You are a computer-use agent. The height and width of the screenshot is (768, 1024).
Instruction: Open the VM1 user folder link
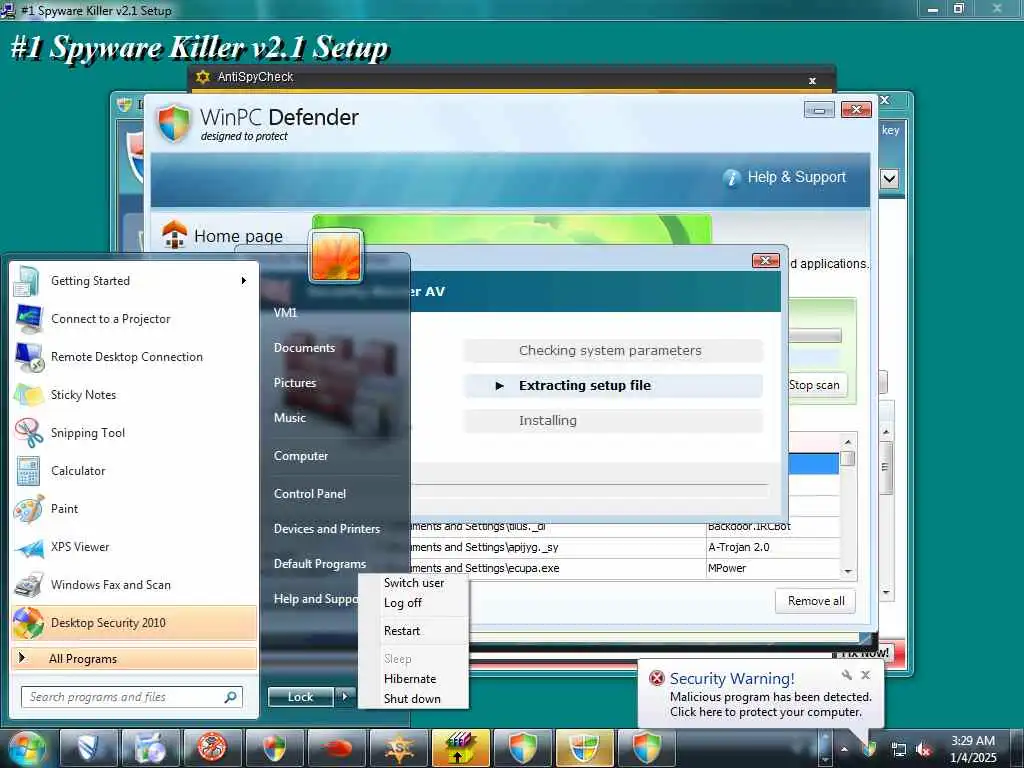(285, 313)
